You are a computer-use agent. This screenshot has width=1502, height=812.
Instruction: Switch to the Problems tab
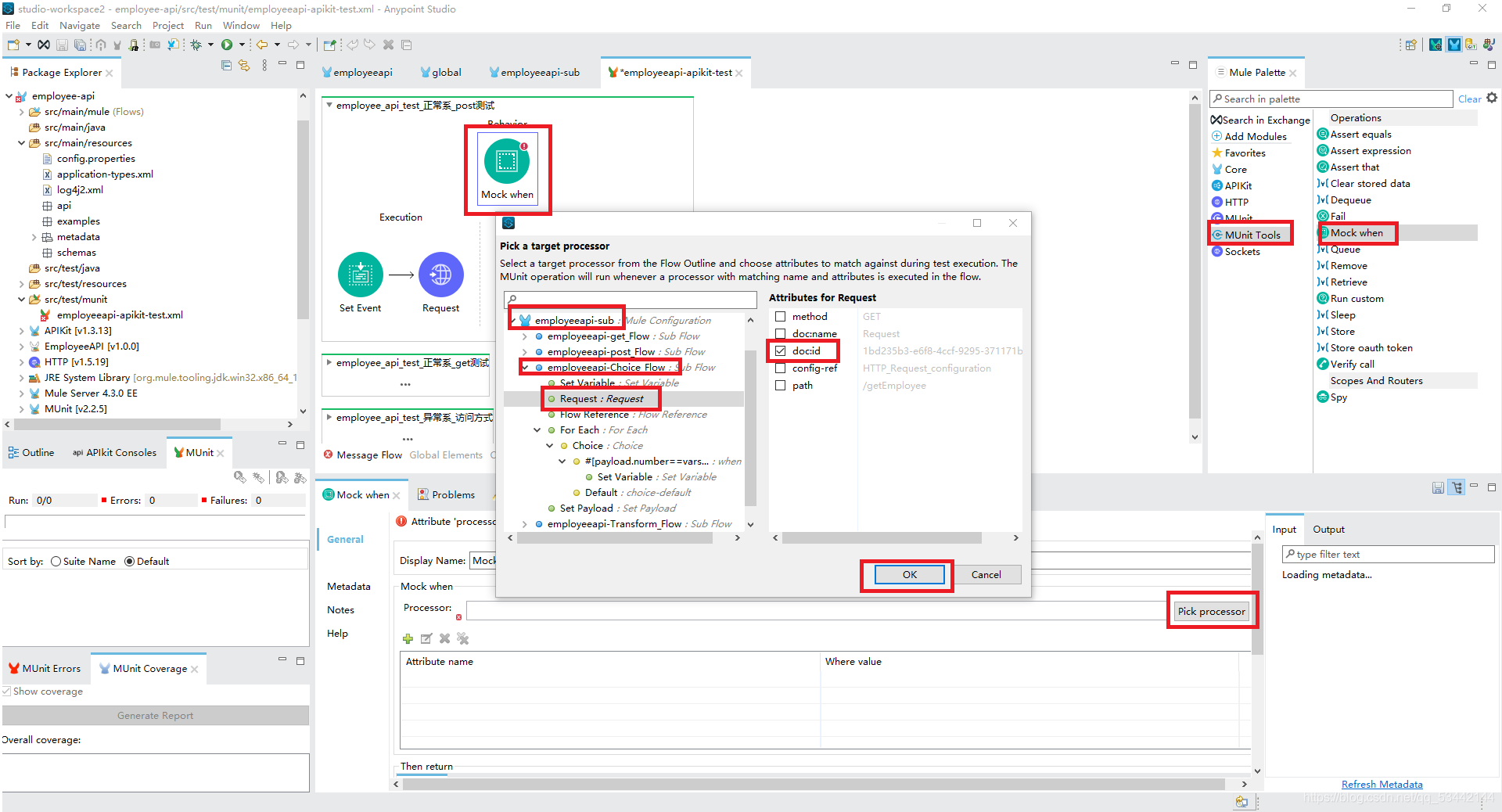click(x=446, y=494)
